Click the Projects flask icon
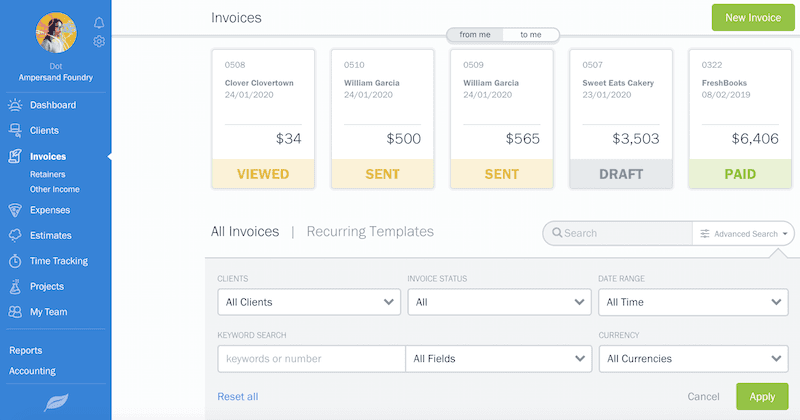This screenshot has width=800, height=420. click(x=15, y=286)
